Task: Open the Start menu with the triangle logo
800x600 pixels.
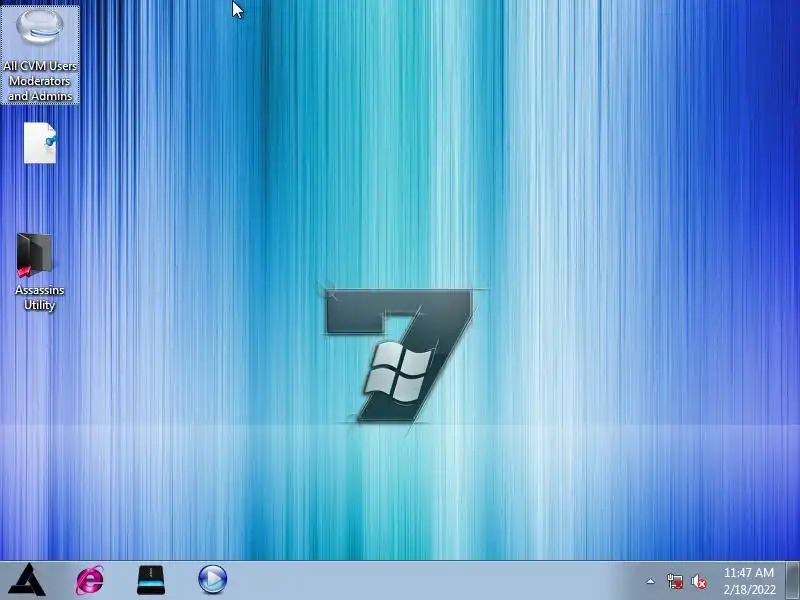Action: coord(28,580)
